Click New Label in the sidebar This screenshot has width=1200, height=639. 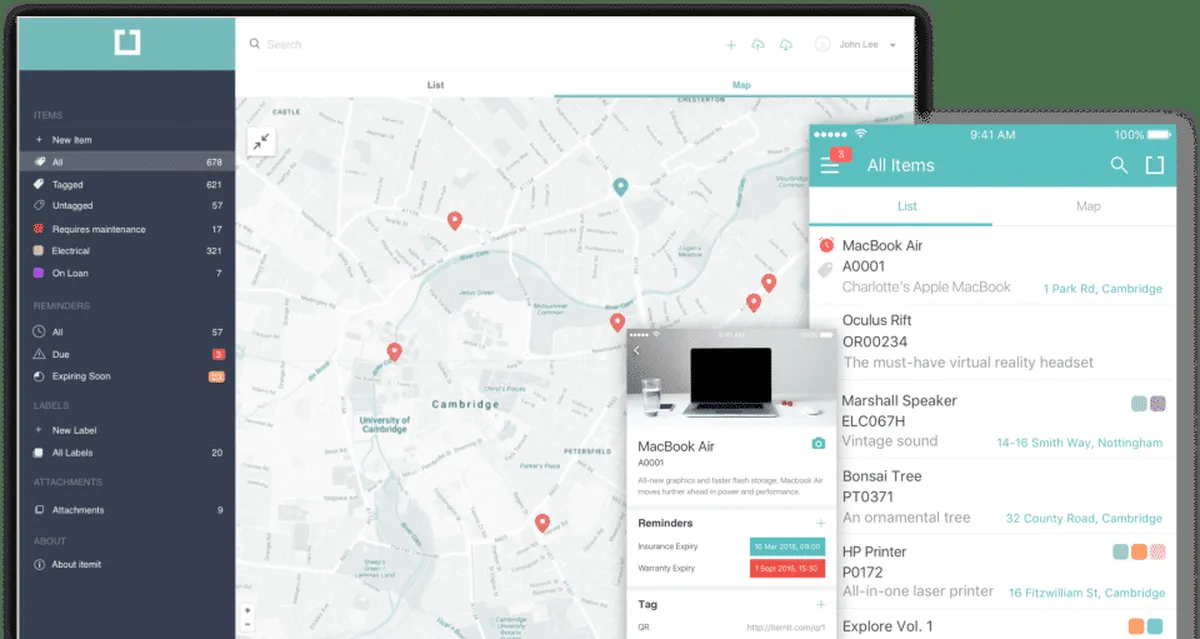(74, 430)
